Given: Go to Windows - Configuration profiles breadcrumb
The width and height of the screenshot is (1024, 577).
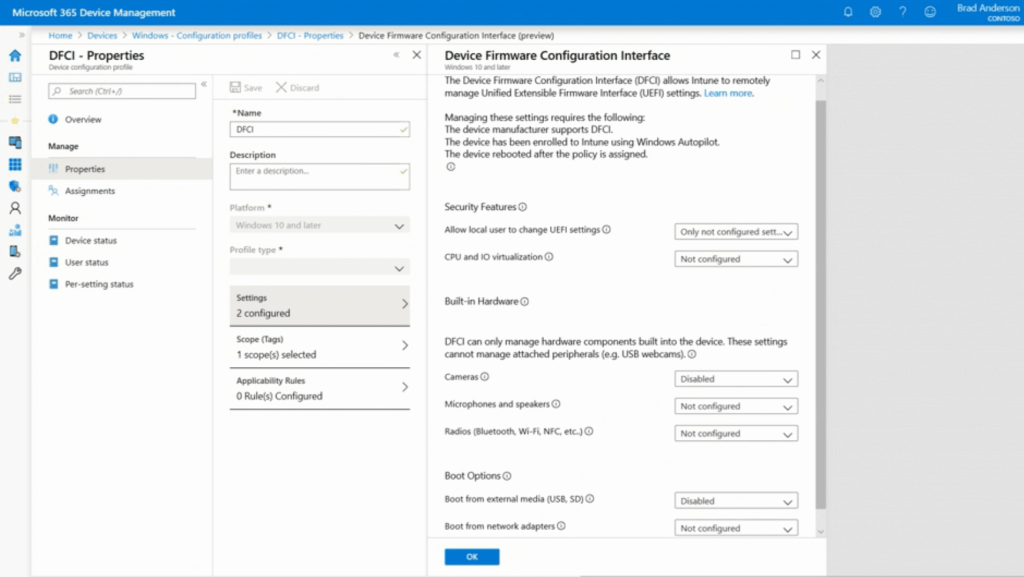Looking at the screenshot, I should click(197, 35).
